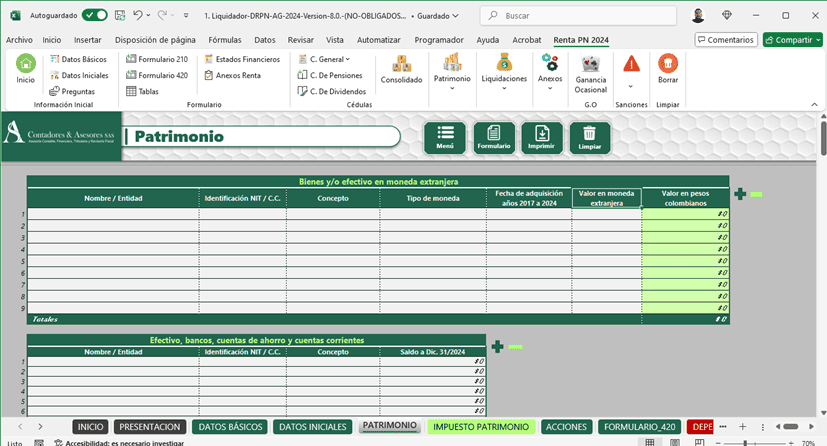Open the Tablas ribbon item
This screenshot has height=446, width=827.
[142, 91]
